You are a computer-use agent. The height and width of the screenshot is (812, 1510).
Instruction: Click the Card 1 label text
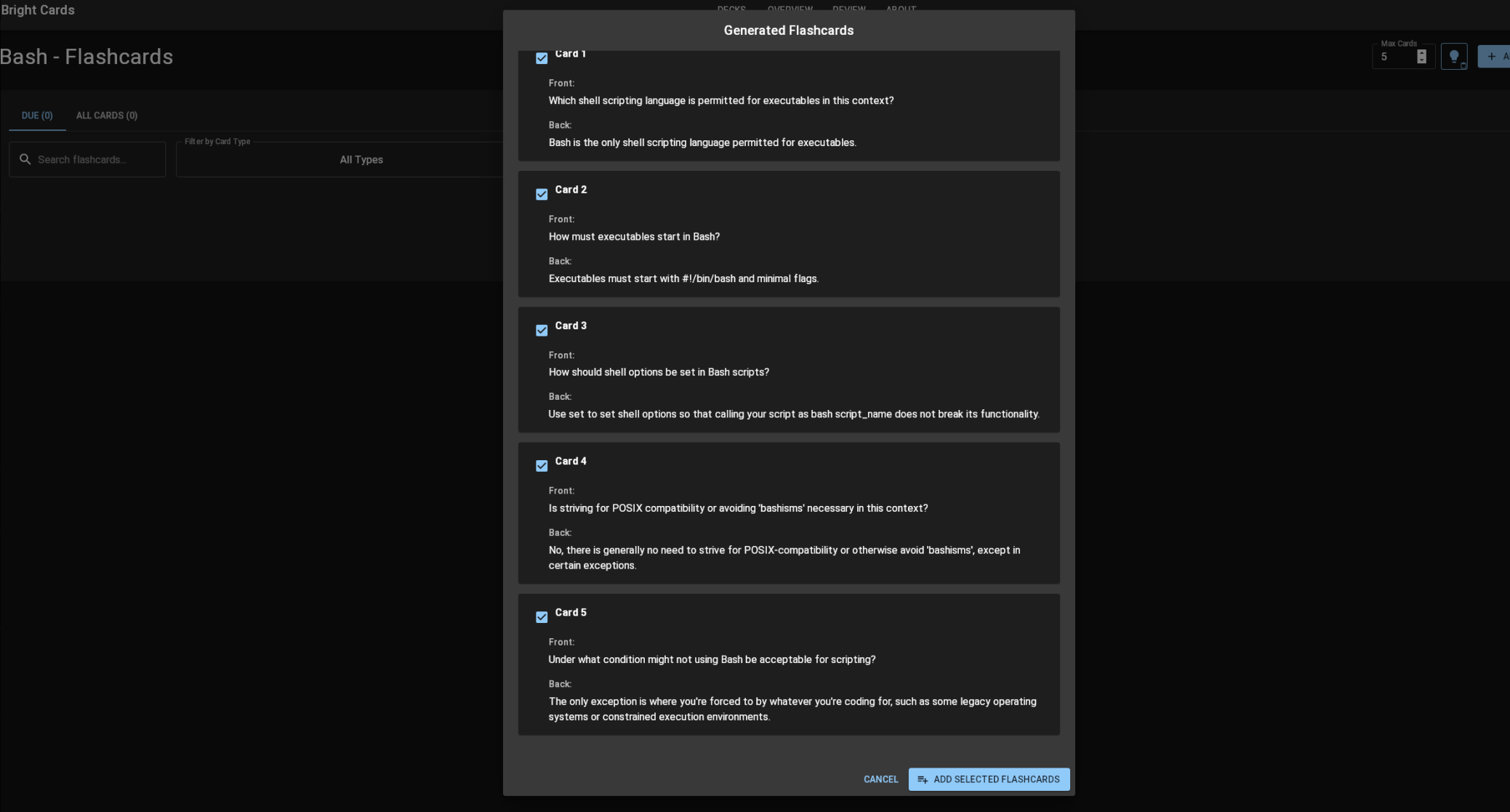click(x=570, y=54)
